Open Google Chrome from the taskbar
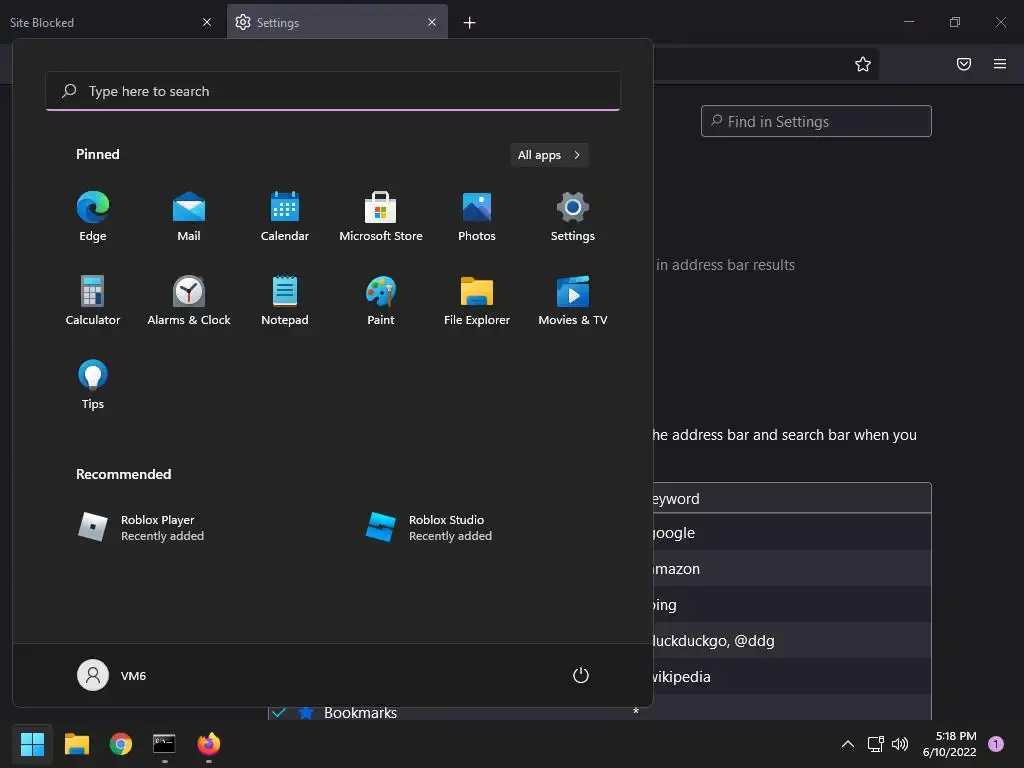The image size is (1024, 768). pos(121,744)
